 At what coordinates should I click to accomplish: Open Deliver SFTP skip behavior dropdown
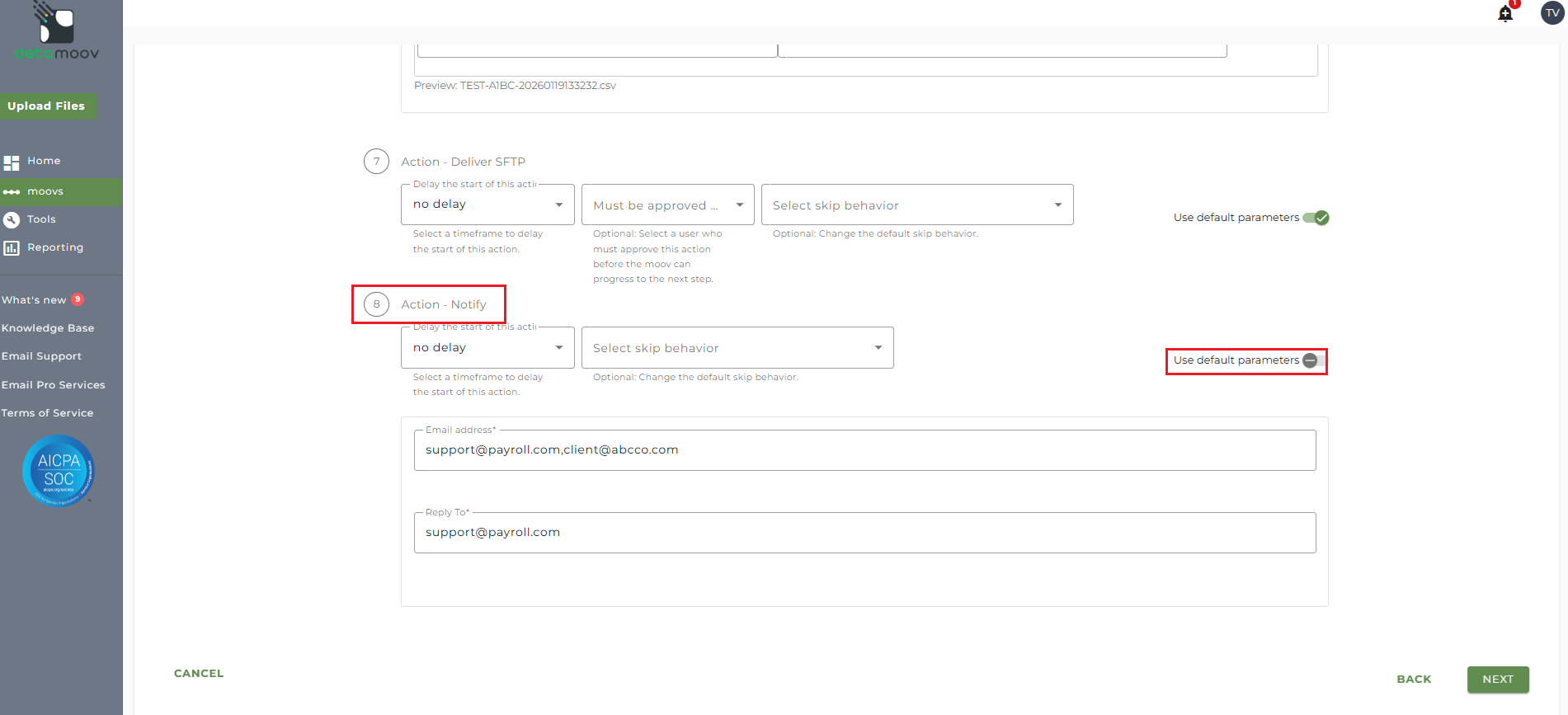pyautogui.click(x=917, y=205)
